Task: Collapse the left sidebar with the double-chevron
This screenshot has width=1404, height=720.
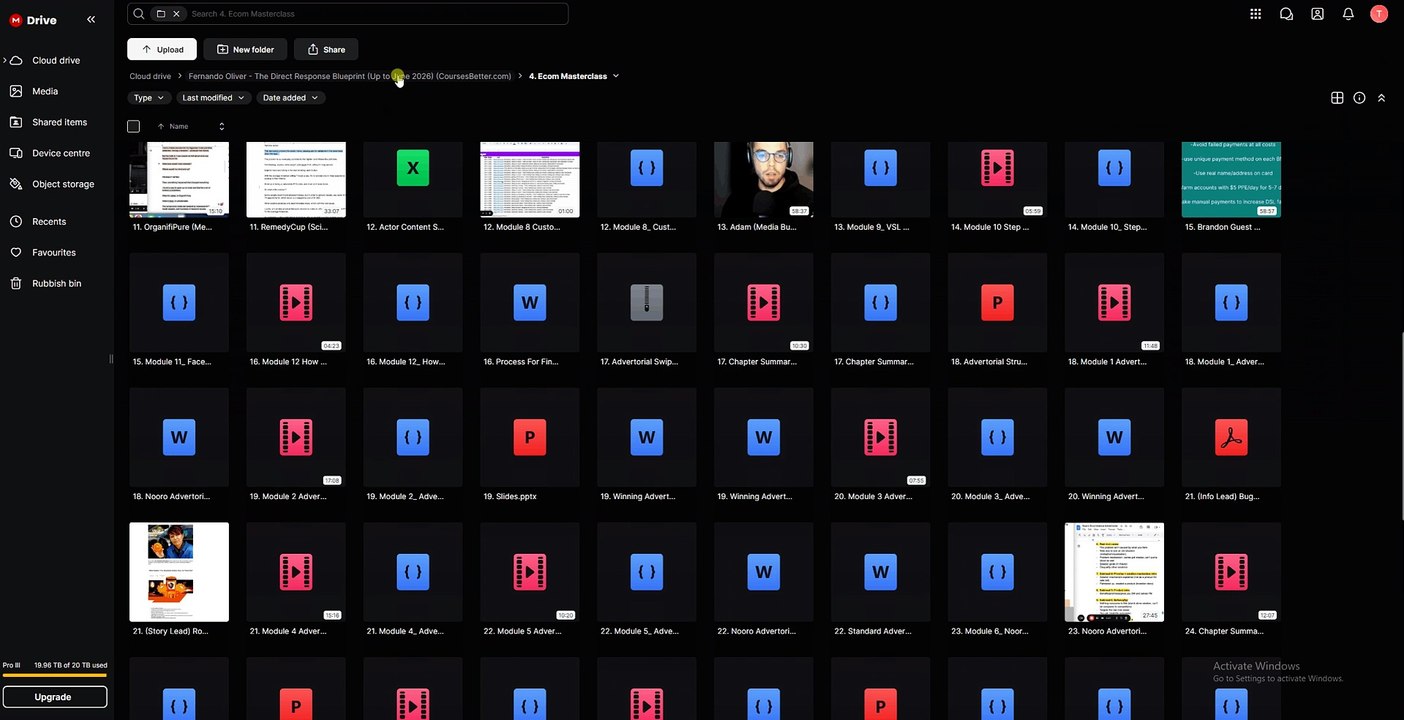Action: (91, 19)
